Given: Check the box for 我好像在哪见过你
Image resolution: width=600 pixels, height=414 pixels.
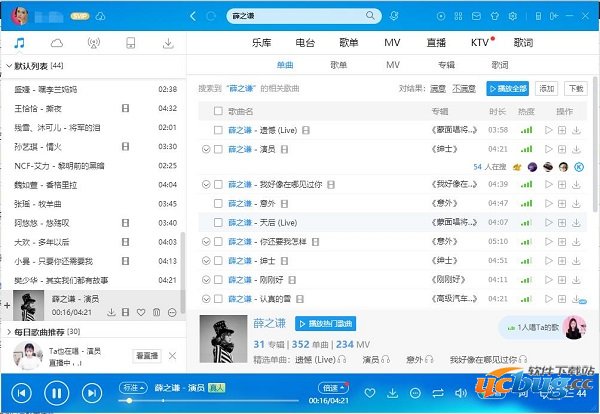Looking at the screenshot, I should [218, 184].
